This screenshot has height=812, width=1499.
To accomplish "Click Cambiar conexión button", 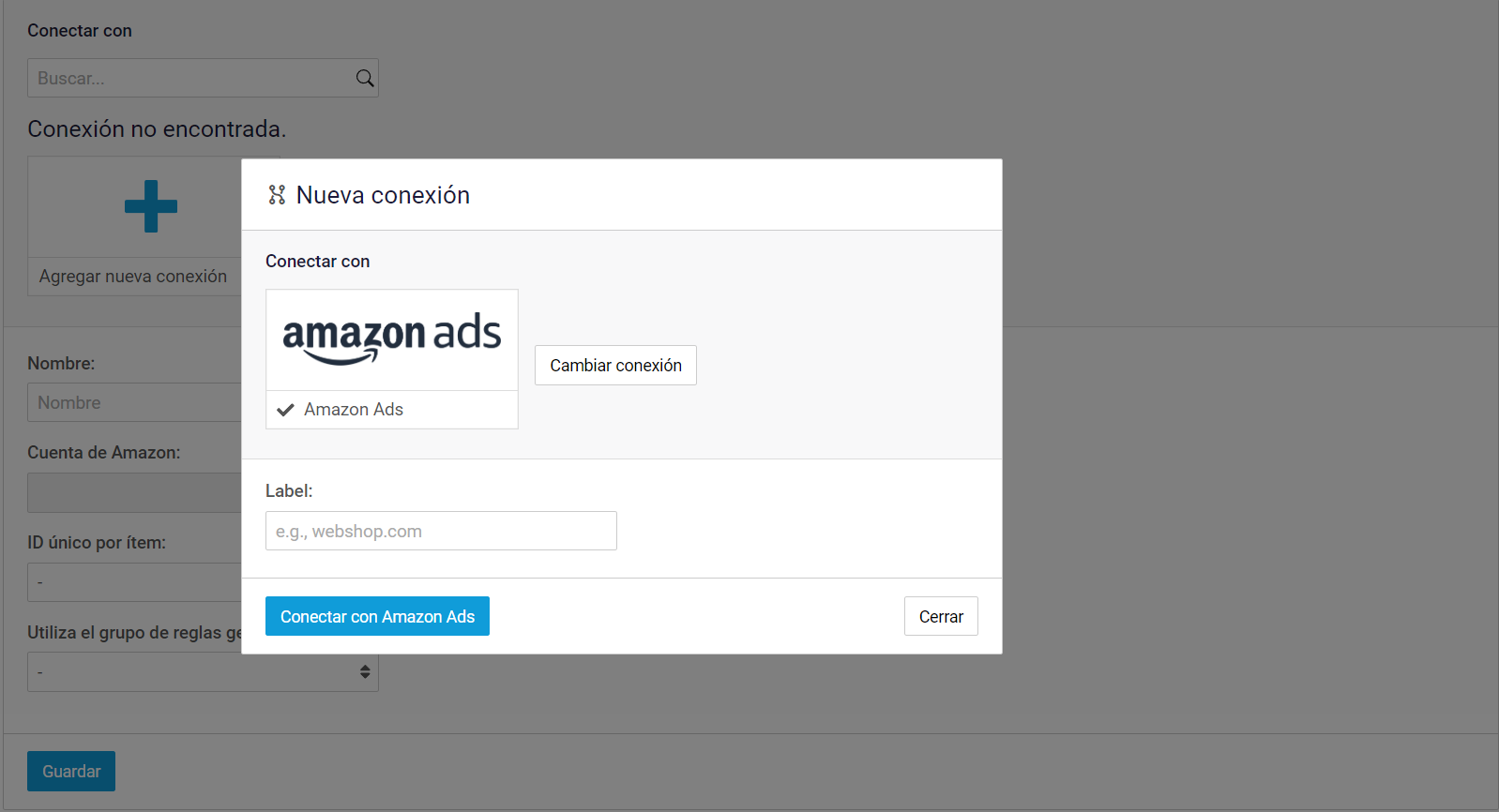I will pos(615,365).
